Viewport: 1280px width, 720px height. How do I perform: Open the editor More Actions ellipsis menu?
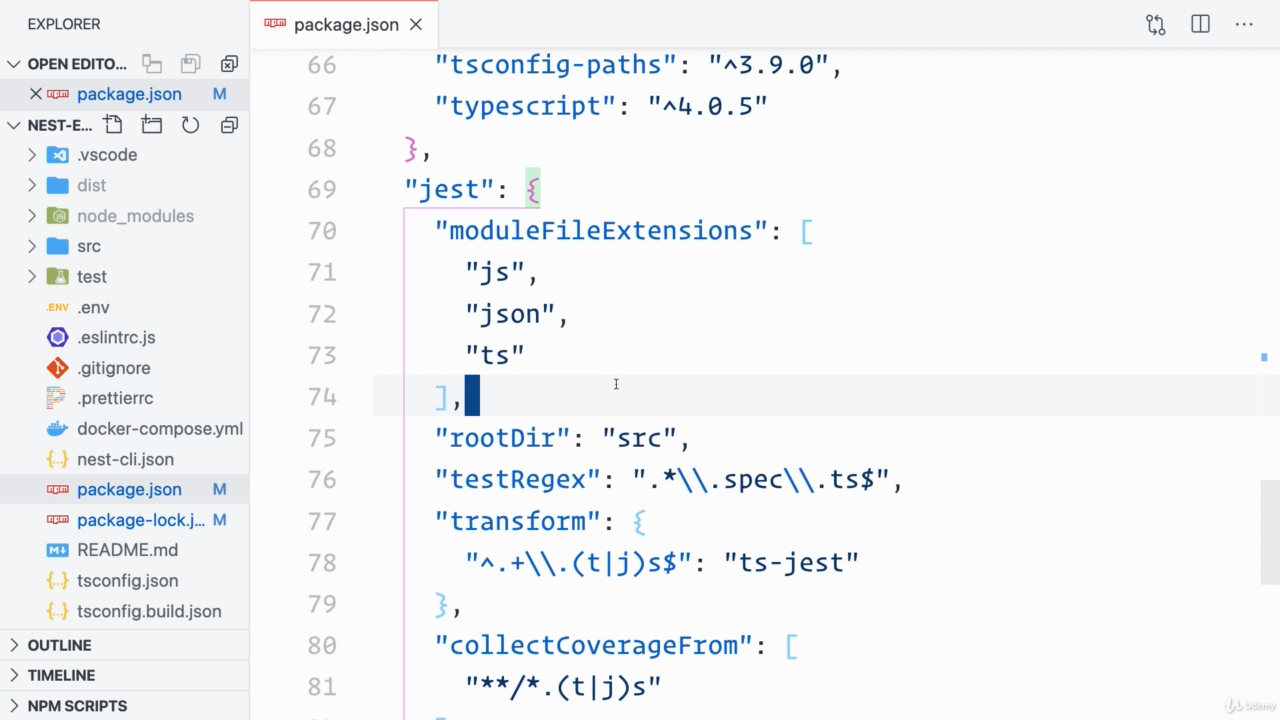pyautogui.click(x=1244, y=25)
